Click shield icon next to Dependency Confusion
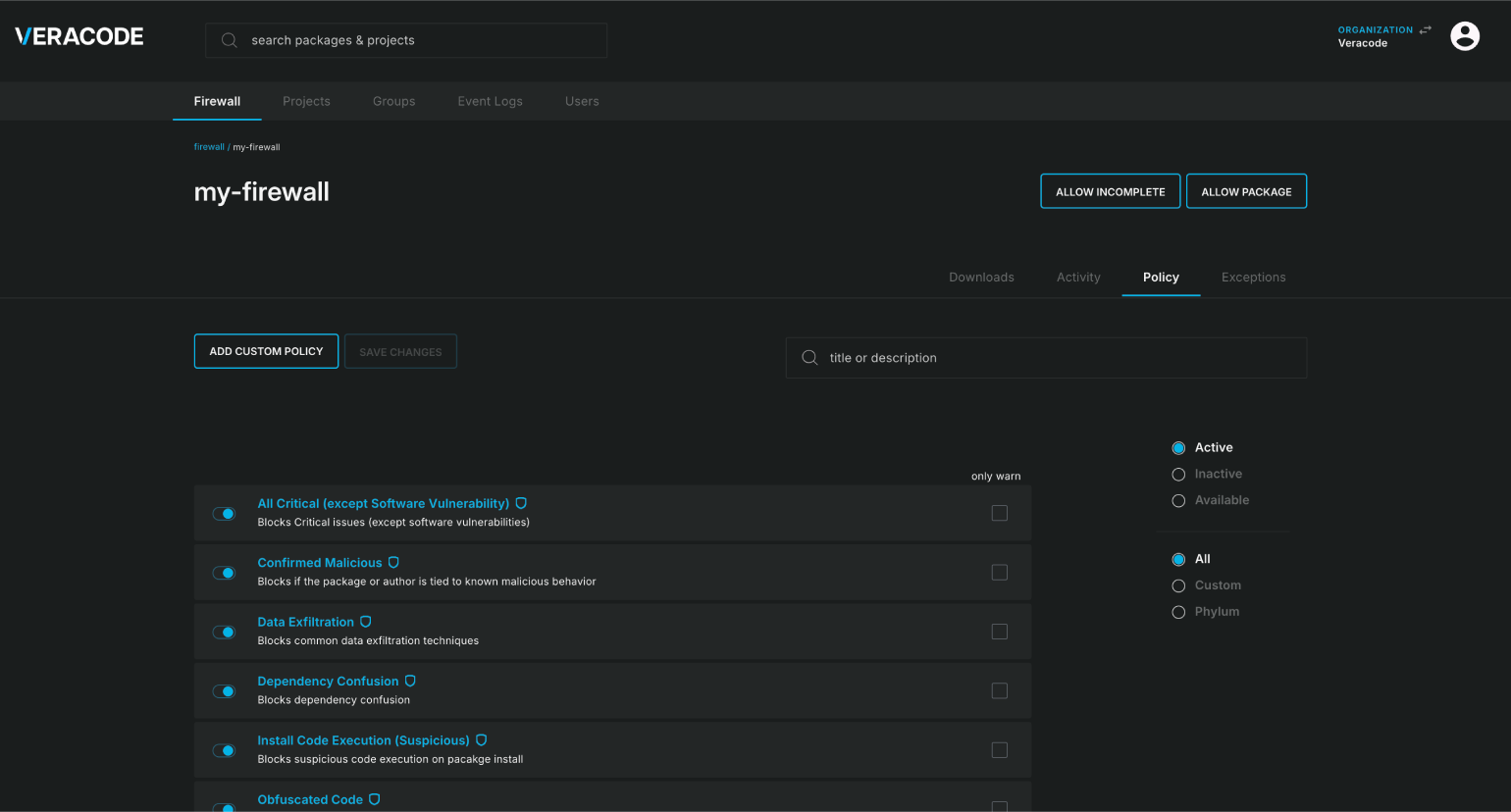Screen dimensions: 1511x812 (410, 681)
